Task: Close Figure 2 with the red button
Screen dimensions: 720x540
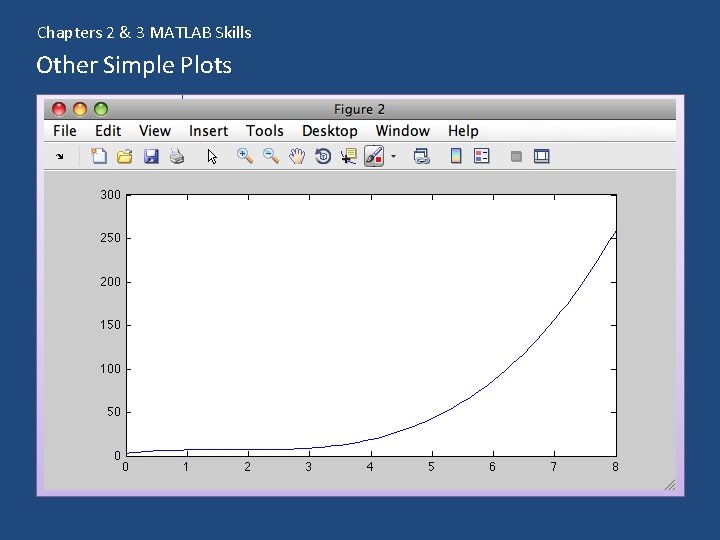Action: click(x=59, y=109)
